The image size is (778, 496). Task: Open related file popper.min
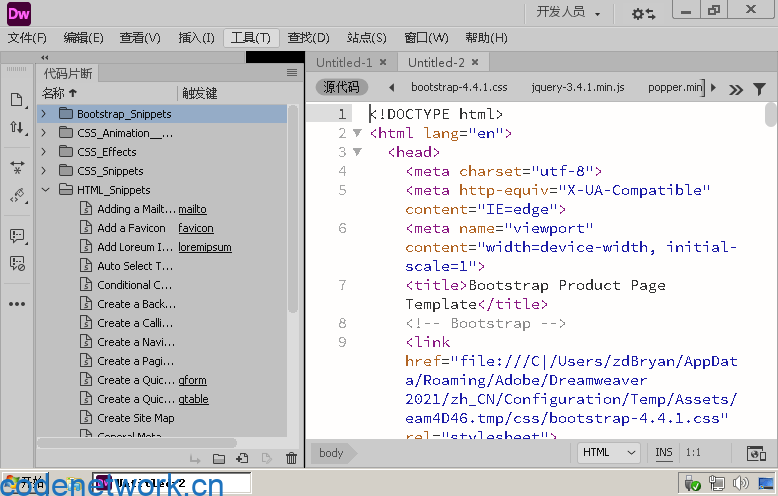point(675,87)
